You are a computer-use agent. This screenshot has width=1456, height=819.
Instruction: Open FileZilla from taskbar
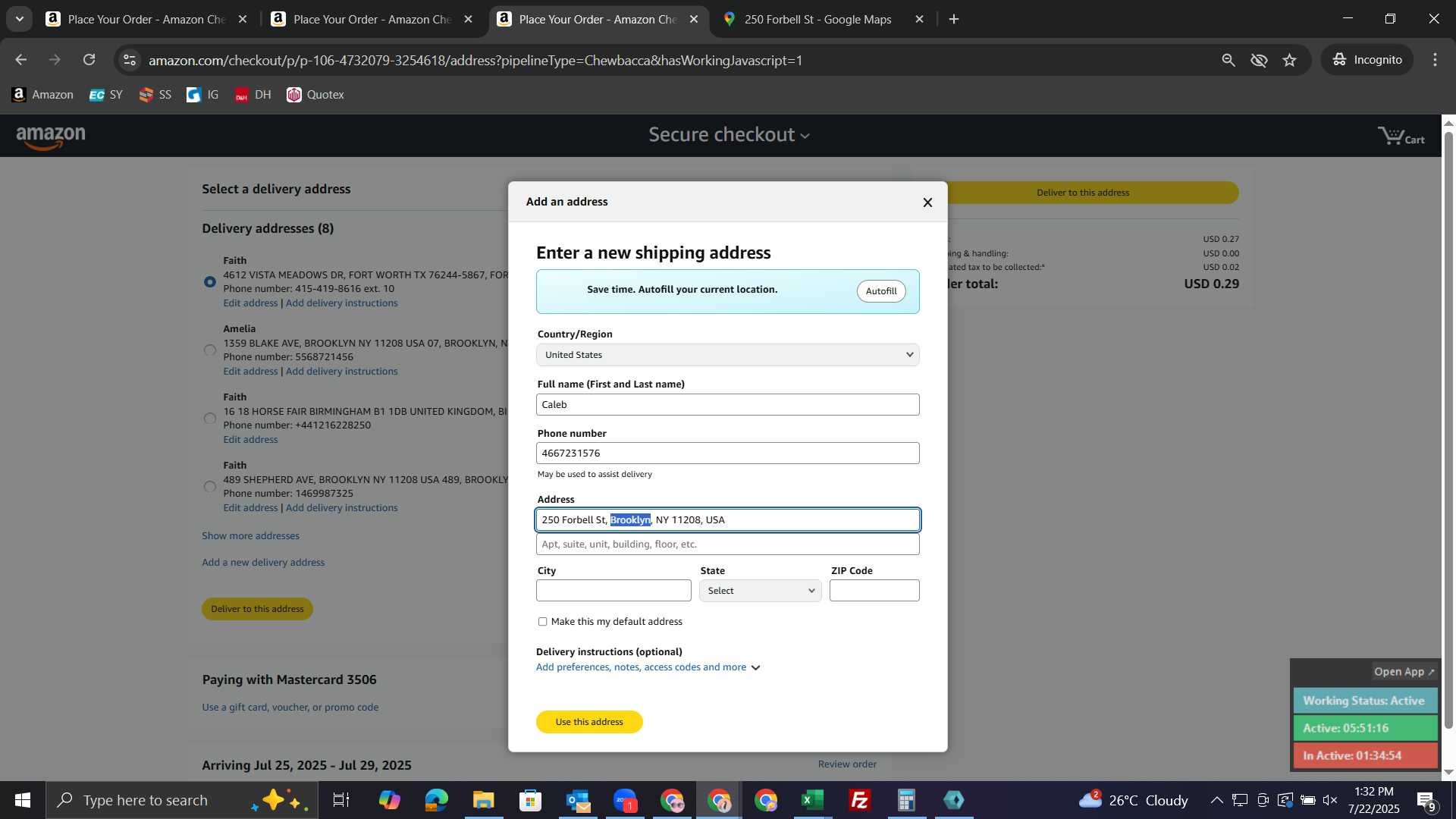click(859, 800)
